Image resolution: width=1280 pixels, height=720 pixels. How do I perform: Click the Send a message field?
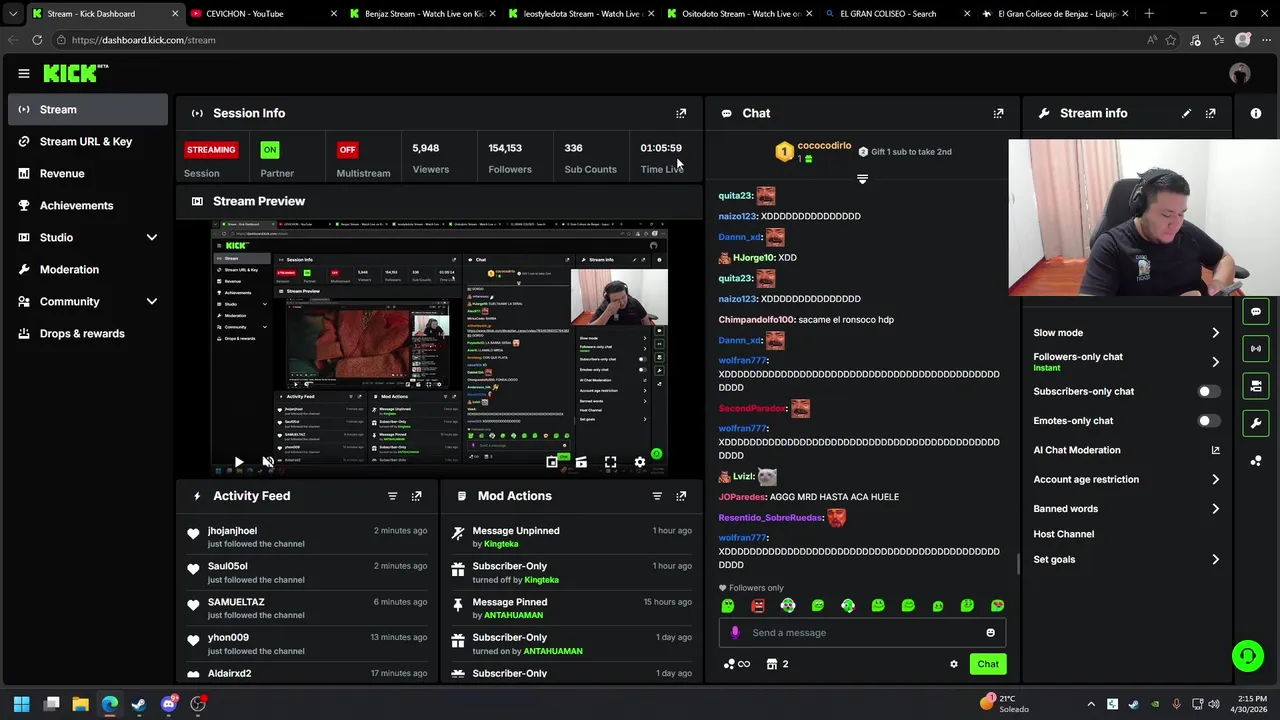(862, 632)
